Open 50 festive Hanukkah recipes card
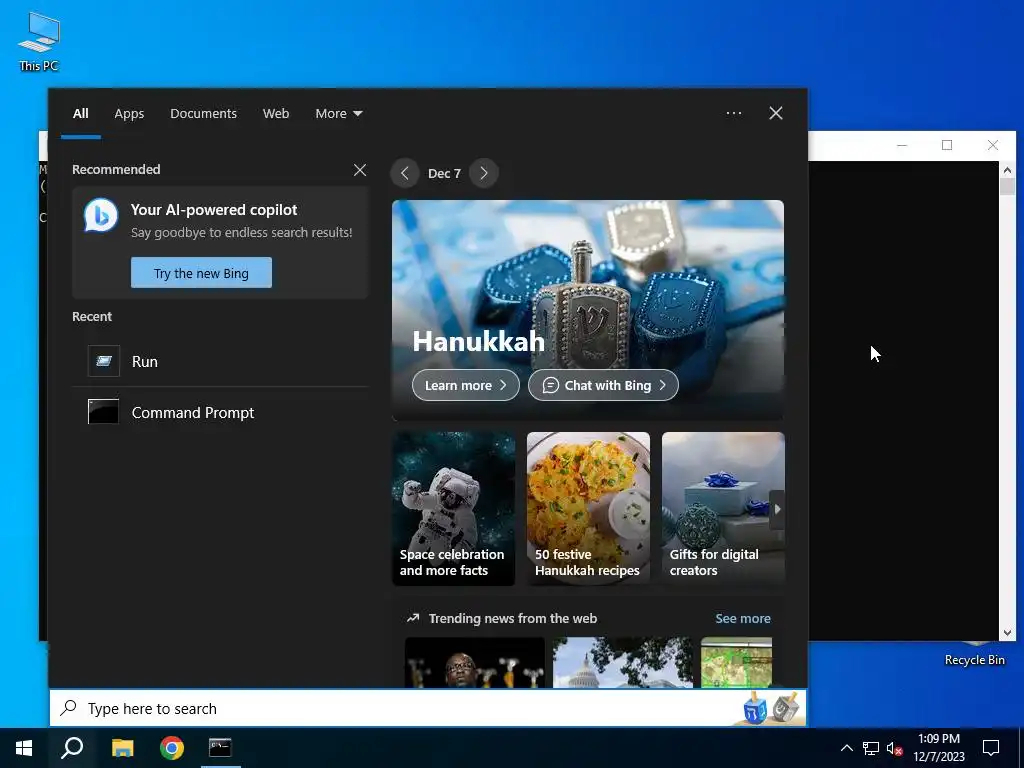Screen dimensions: 1024x768 coord(588,509)
